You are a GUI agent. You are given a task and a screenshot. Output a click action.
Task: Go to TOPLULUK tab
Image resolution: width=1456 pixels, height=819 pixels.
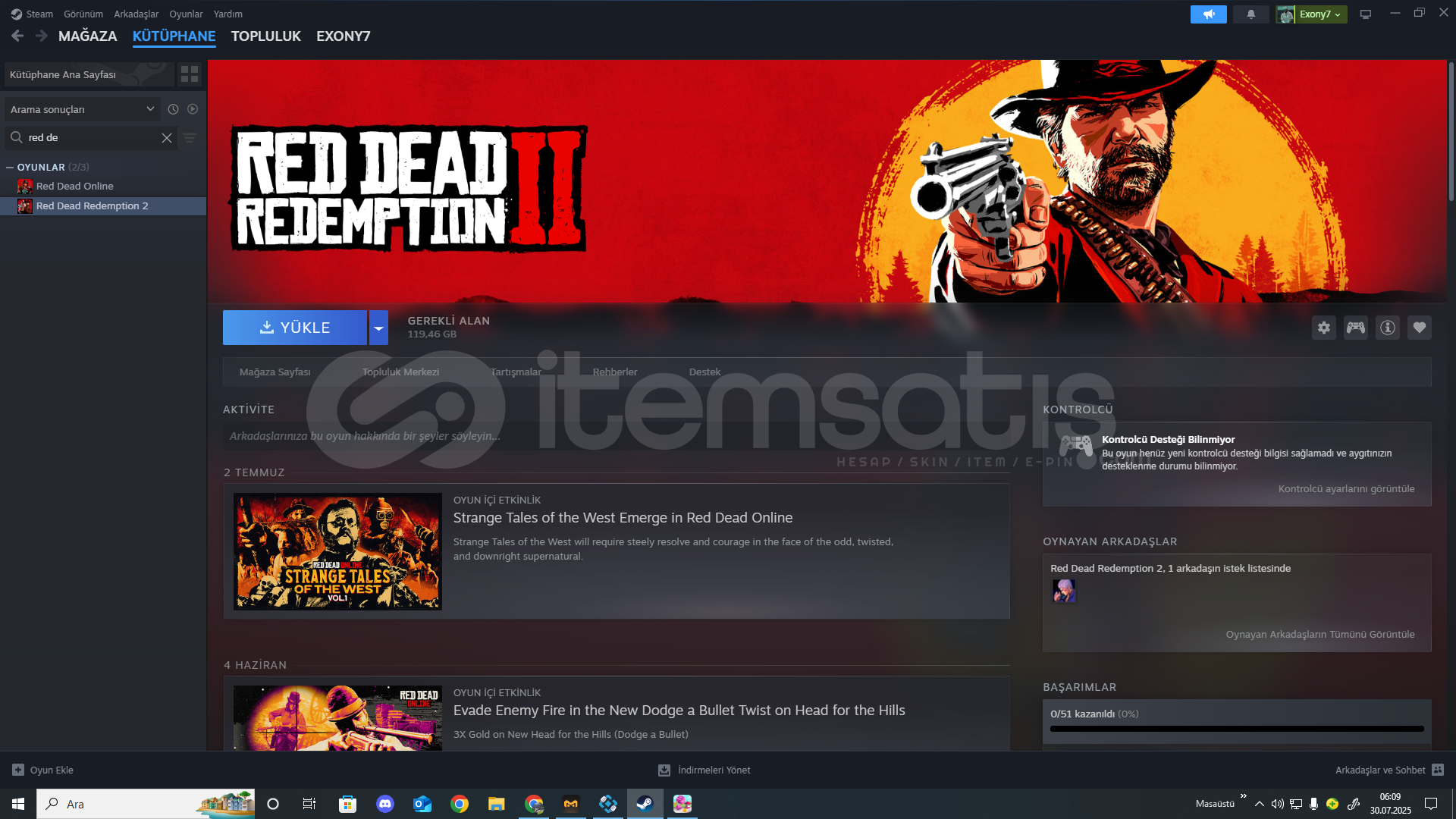click(266, 36)
